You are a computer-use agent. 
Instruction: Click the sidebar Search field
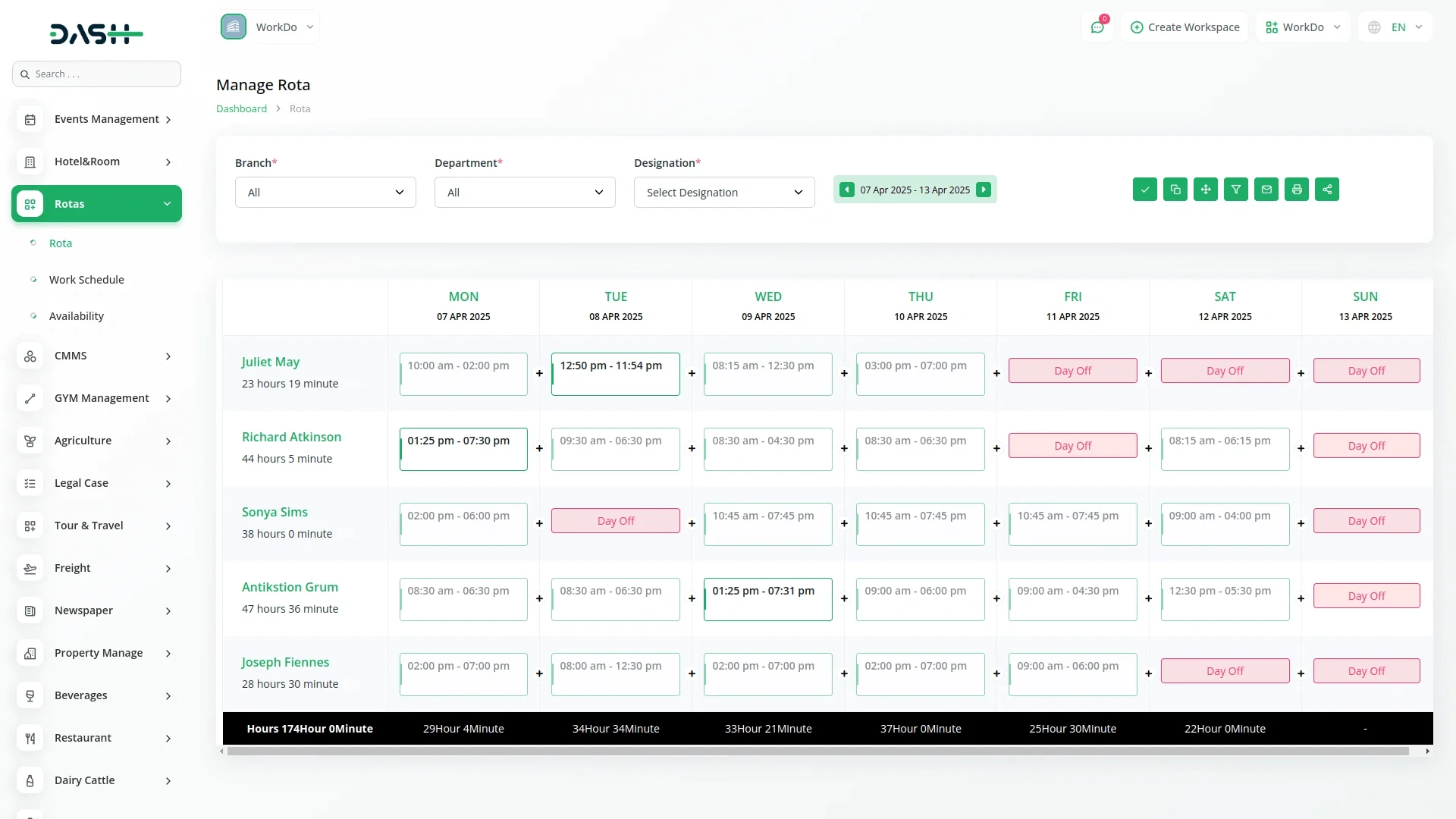point(96,74)
